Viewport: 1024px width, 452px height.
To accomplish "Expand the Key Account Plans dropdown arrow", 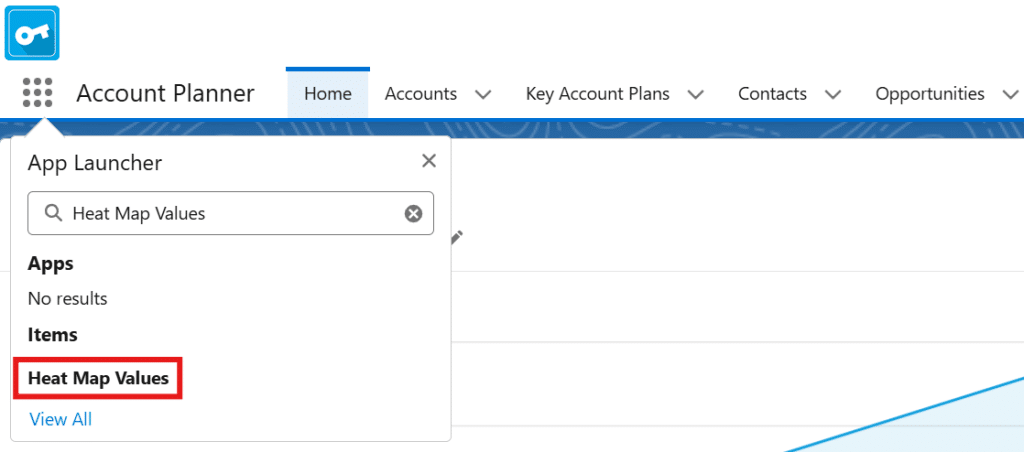I will click(696, 94).
